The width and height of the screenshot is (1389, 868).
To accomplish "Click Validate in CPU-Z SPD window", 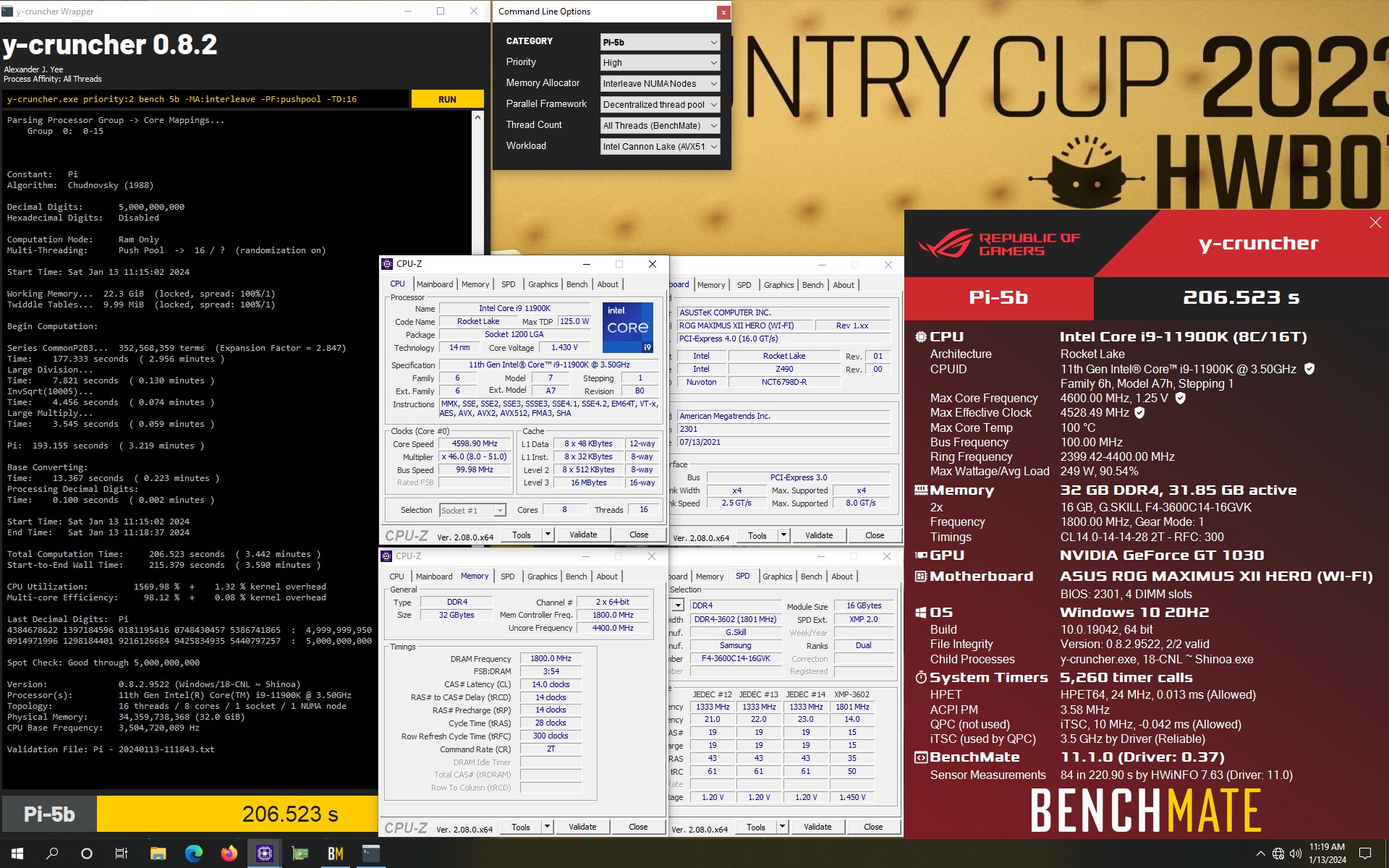I will [817, 827].
